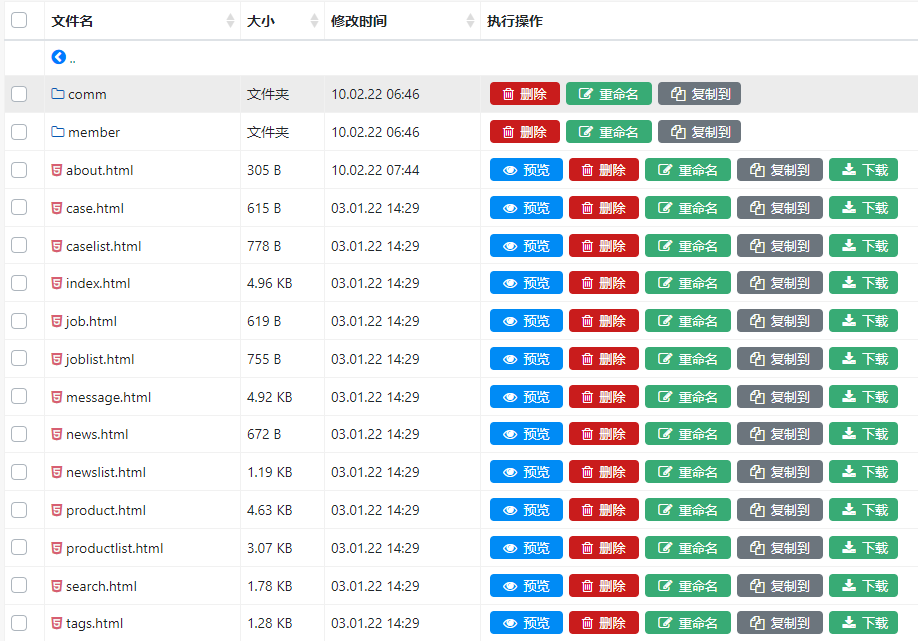Viewport: 918px width, 641px height.
Task: Download the newslist.html file
Action: pyautogui.click(x=863, y=472)
